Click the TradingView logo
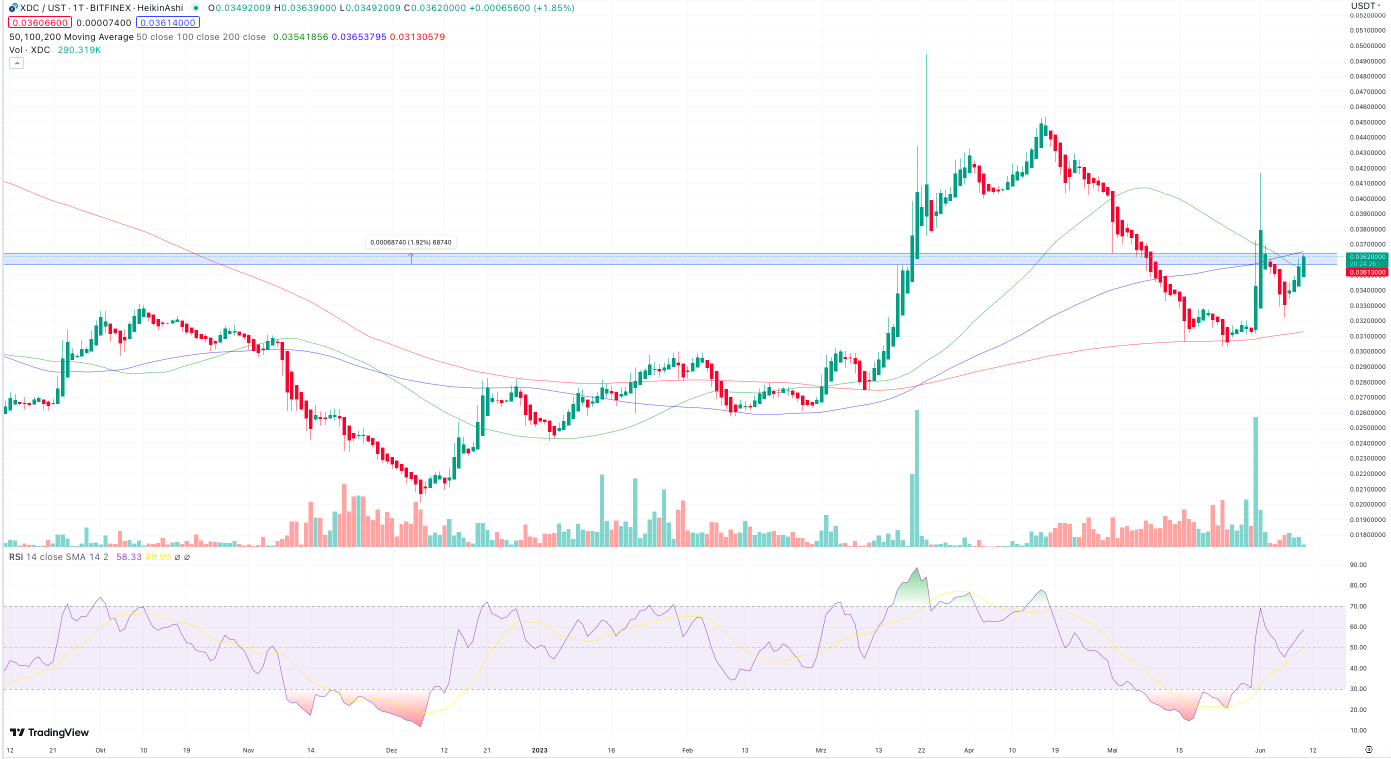The image size is (1391, 759). (48, 732)
